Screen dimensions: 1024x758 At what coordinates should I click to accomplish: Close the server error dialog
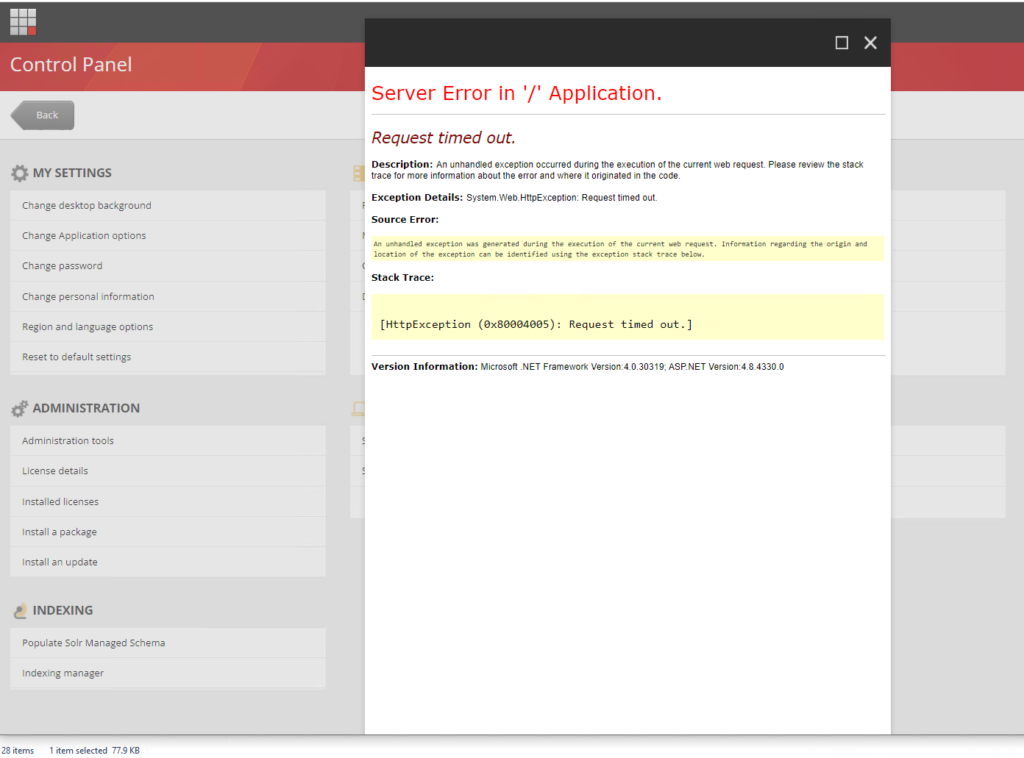(871, 43)
